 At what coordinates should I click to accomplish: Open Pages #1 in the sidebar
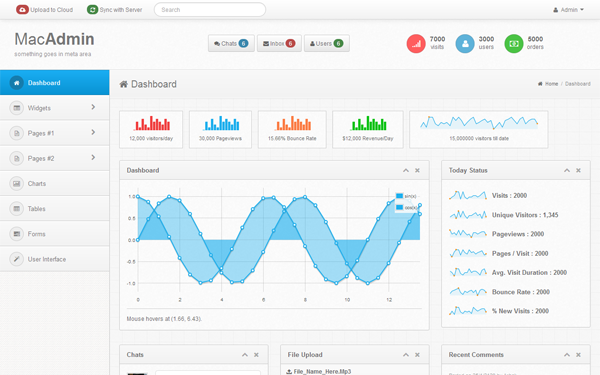click(54, 133)
